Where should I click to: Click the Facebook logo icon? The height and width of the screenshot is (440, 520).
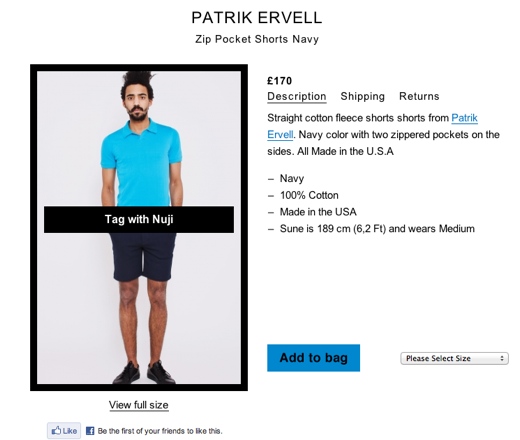pos(90,431)
